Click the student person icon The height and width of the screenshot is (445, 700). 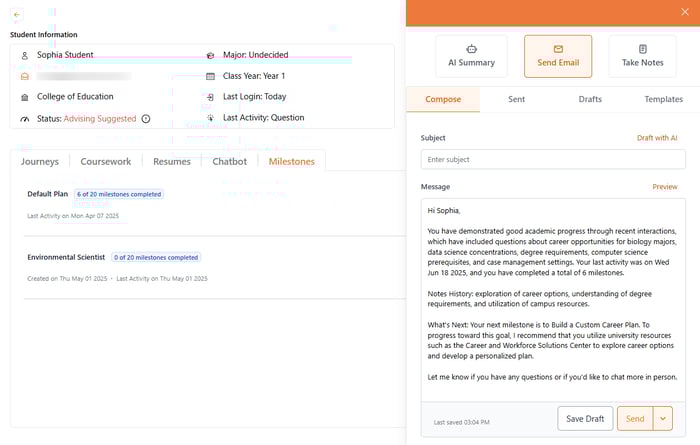pos(25,55)
